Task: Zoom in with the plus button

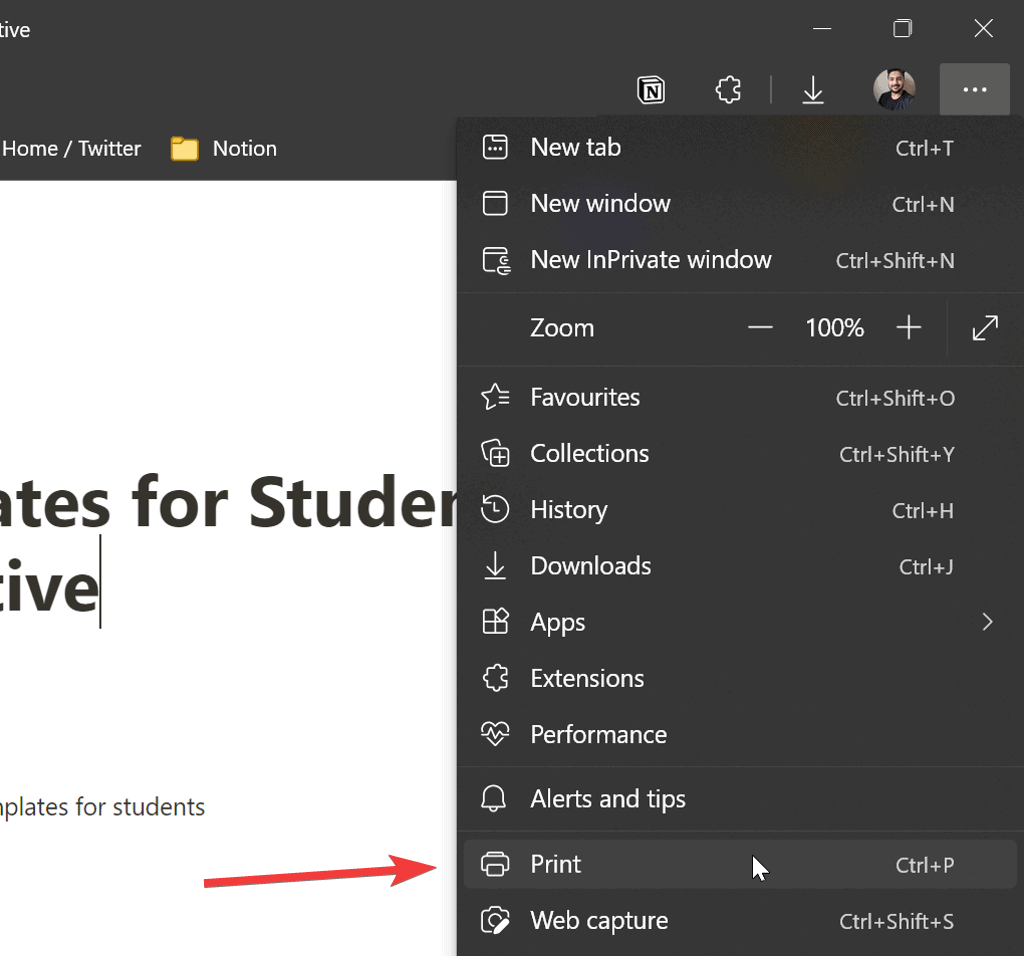Action: (x=908, y=328)
